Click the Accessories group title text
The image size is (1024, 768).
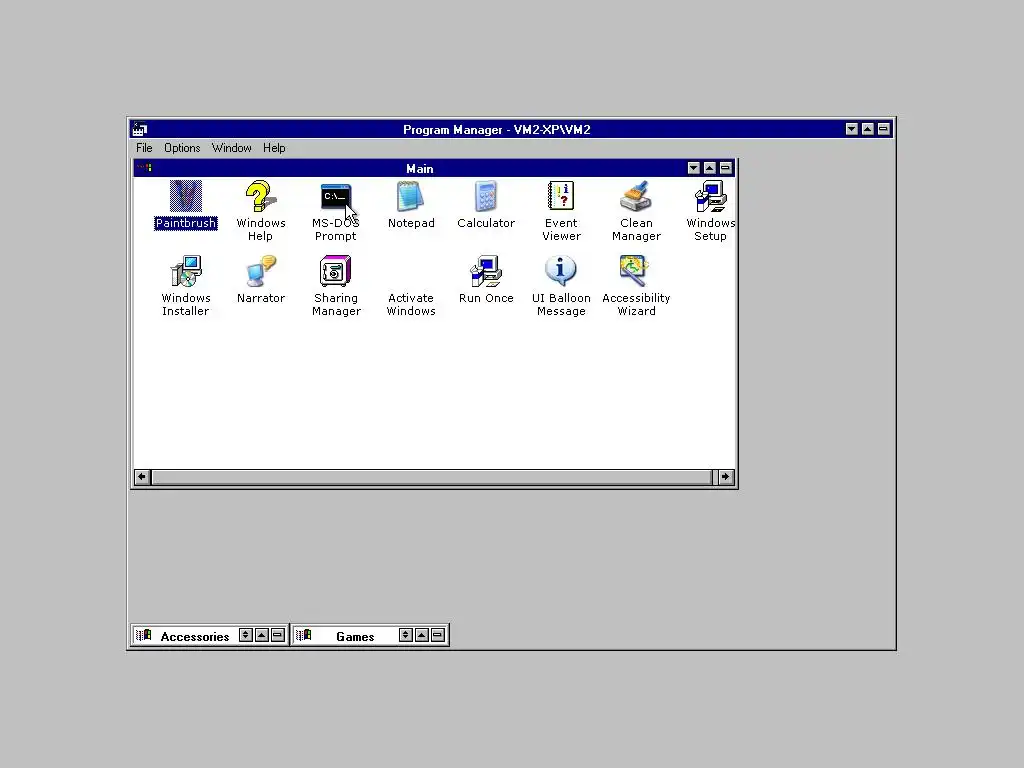[x=195, y=636]
